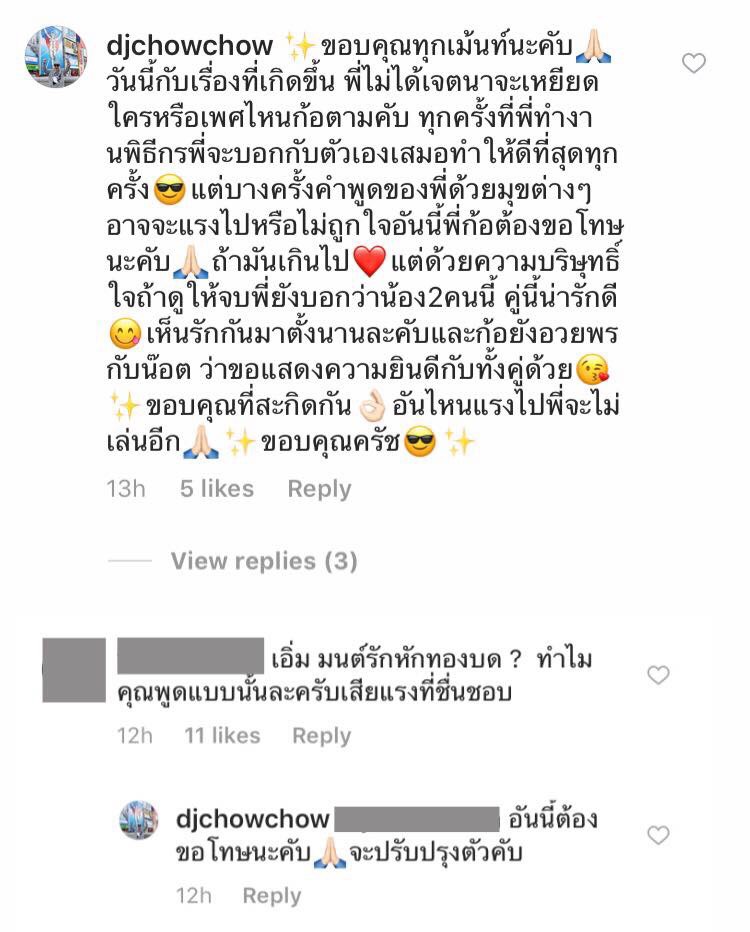Image resolution: width=750 pixels, height=932 pixels.
Task: Like djchowchow's reply posted 12h ago
Action: [x=658, y=835]
